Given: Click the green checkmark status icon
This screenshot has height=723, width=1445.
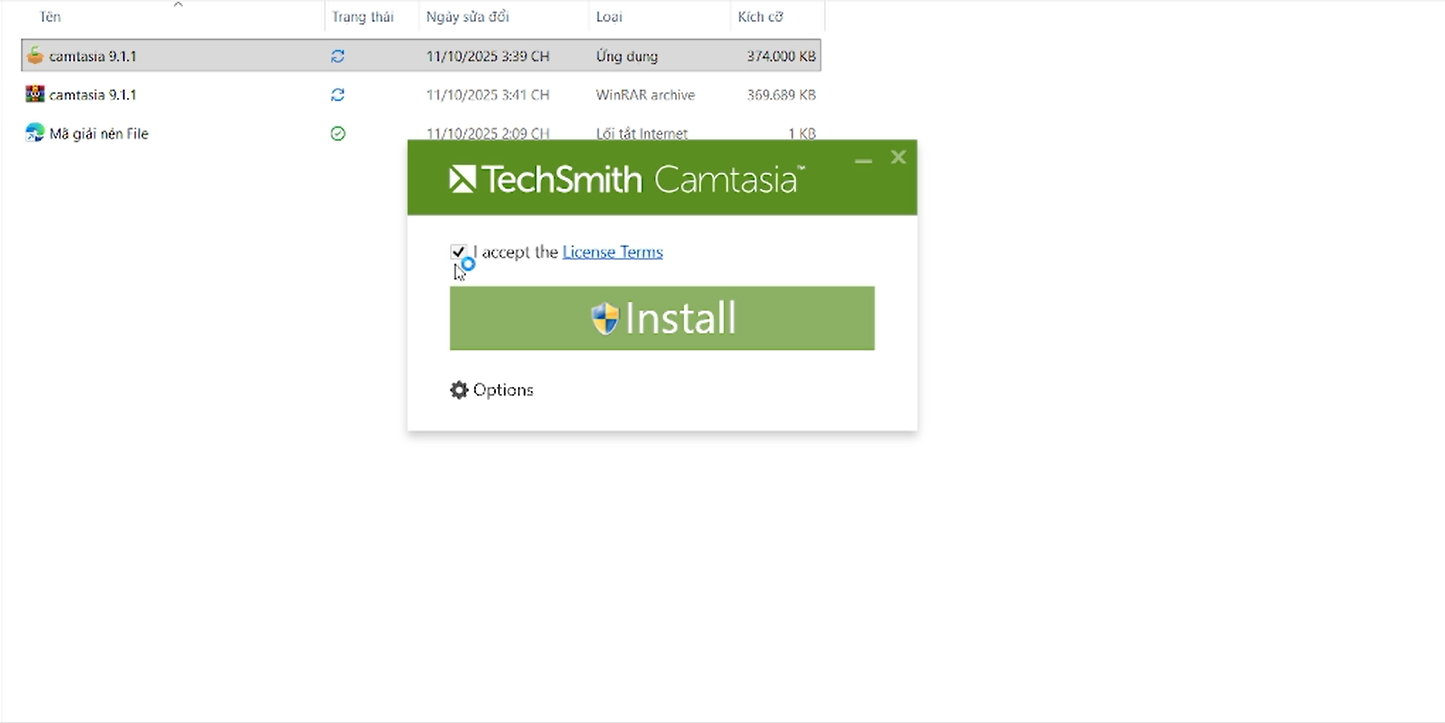Looking at the screenshot, I should 338,133.
